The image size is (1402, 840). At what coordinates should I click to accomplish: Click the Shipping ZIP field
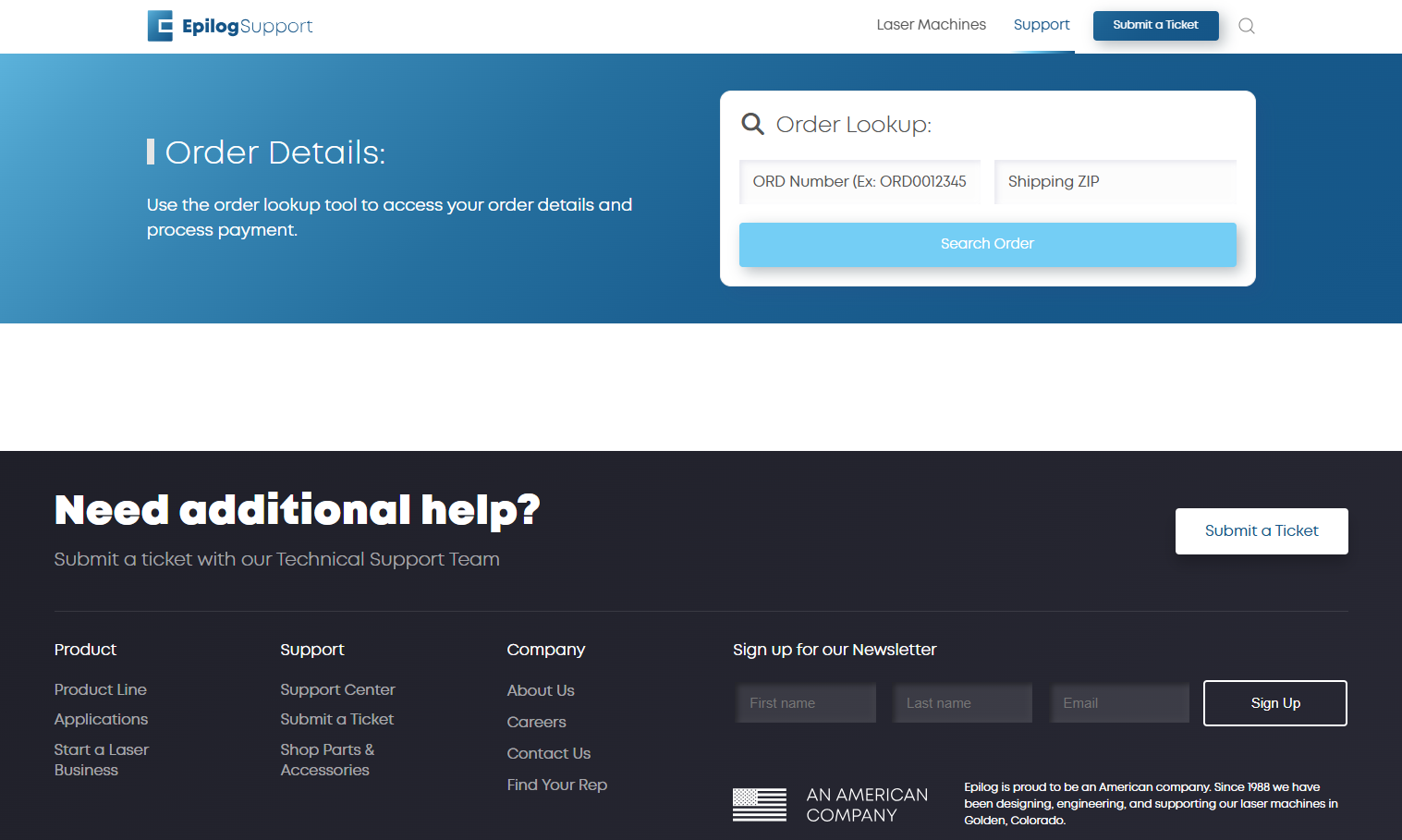(x=1115, y=181)
